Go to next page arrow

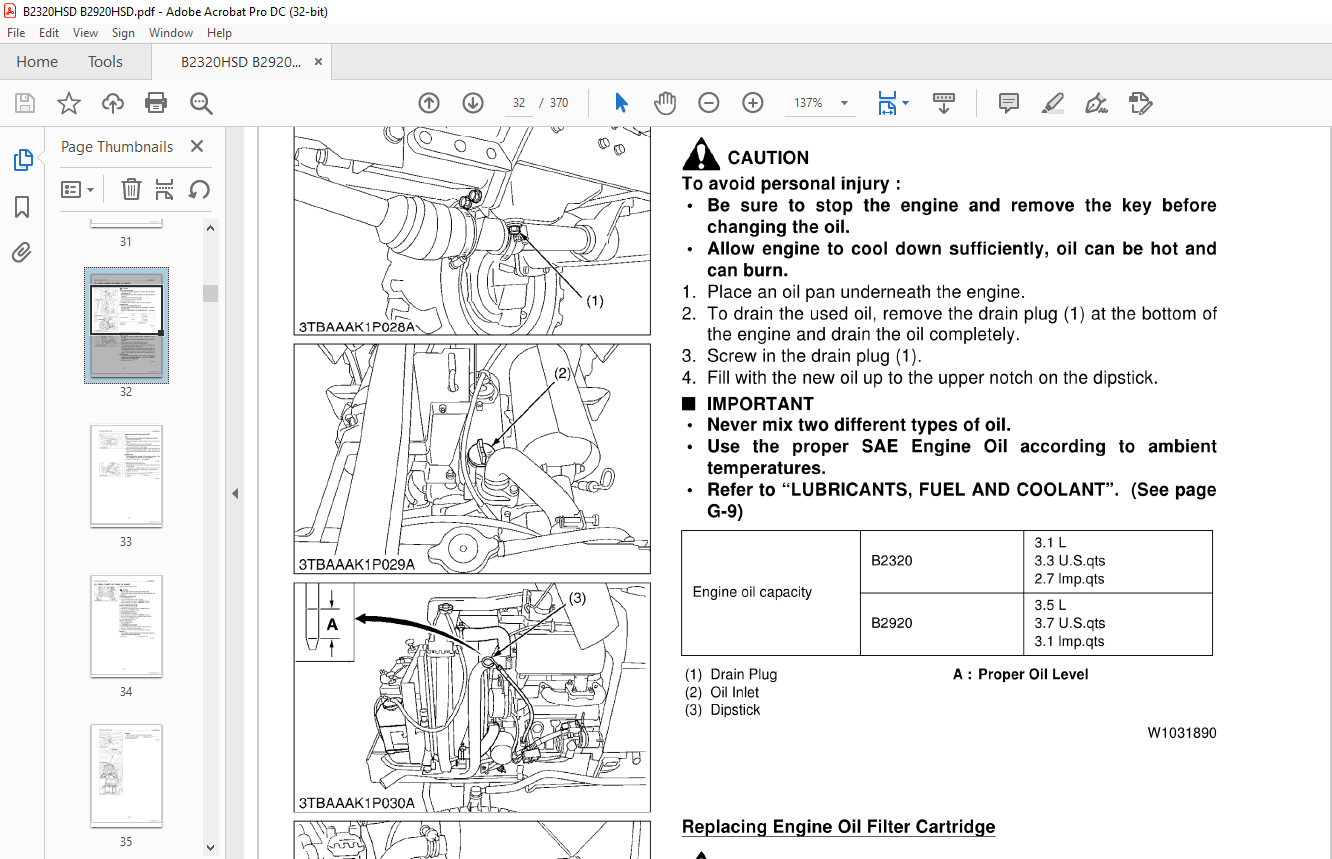point(473,103)
